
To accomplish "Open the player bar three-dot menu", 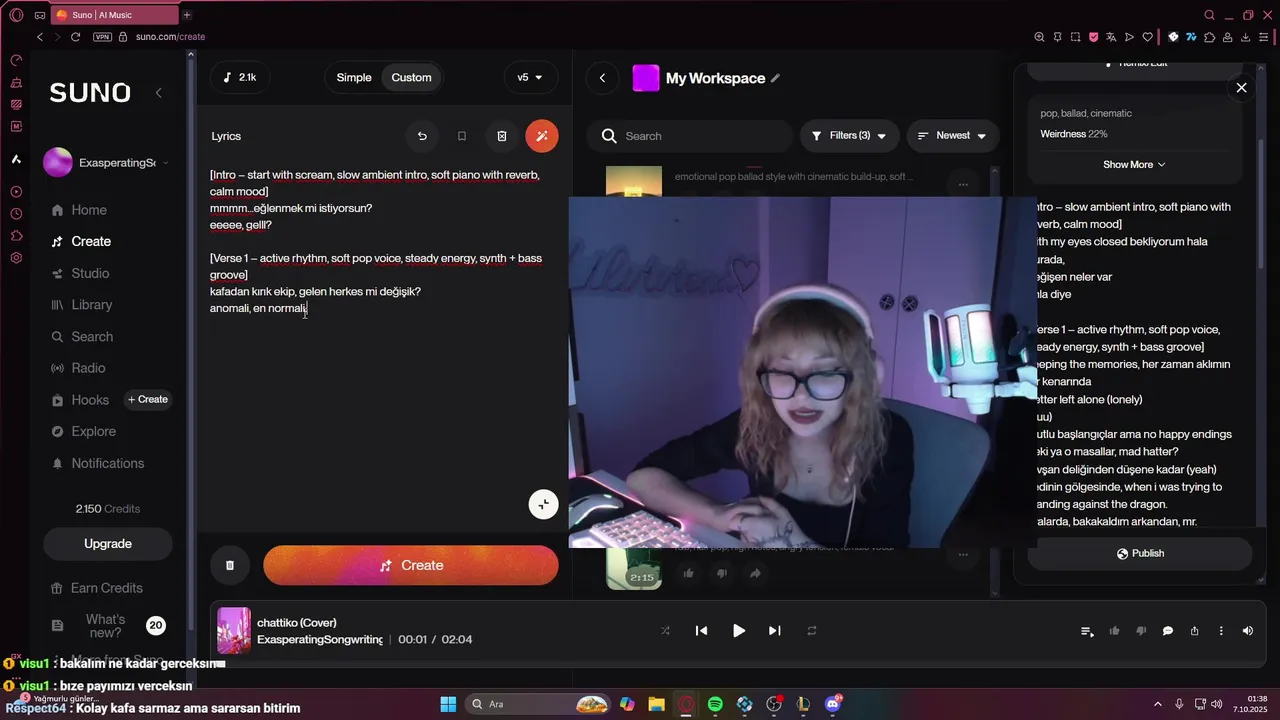I will (1221, 631).
